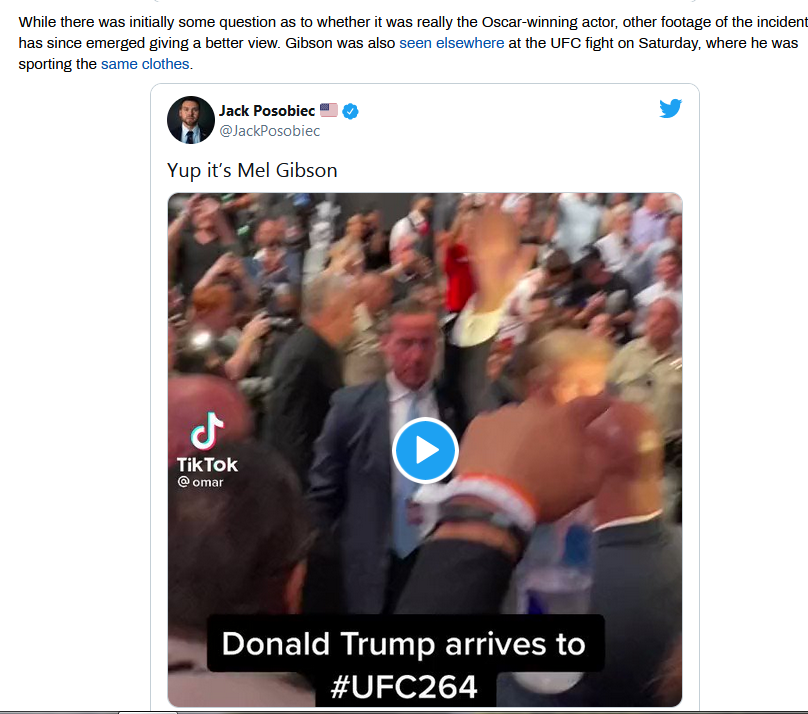808x714 pixels.
Task: Click the @omar TikTok handle
Action: point(200,482)
